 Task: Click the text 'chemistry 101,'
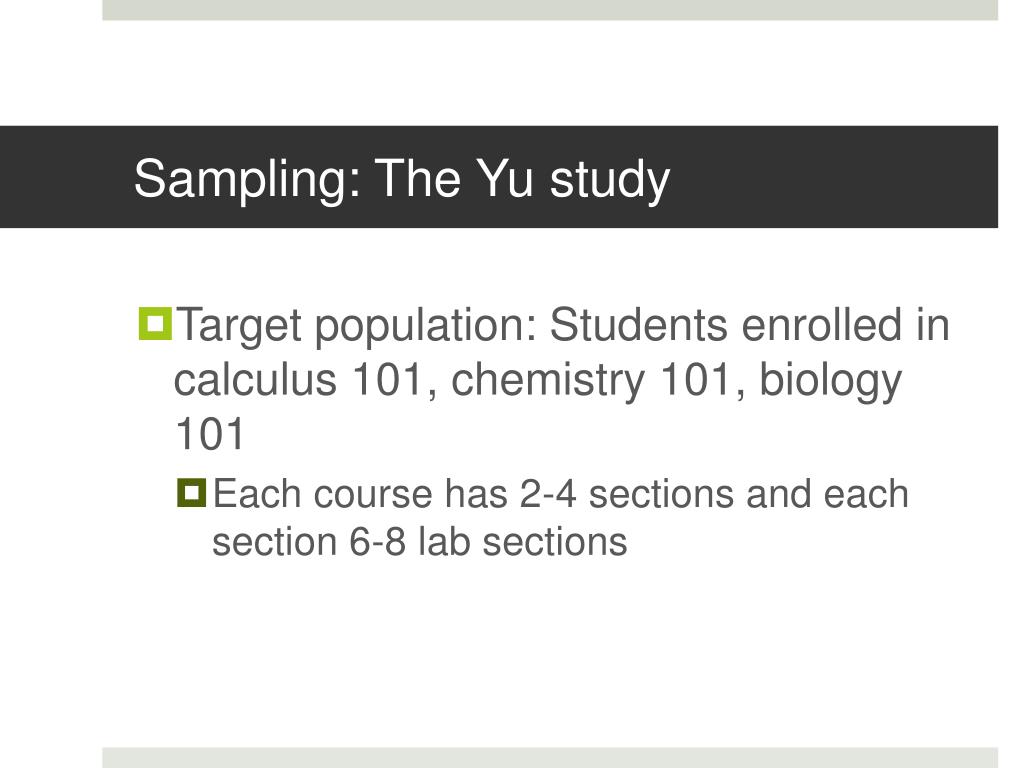point(598,379)
